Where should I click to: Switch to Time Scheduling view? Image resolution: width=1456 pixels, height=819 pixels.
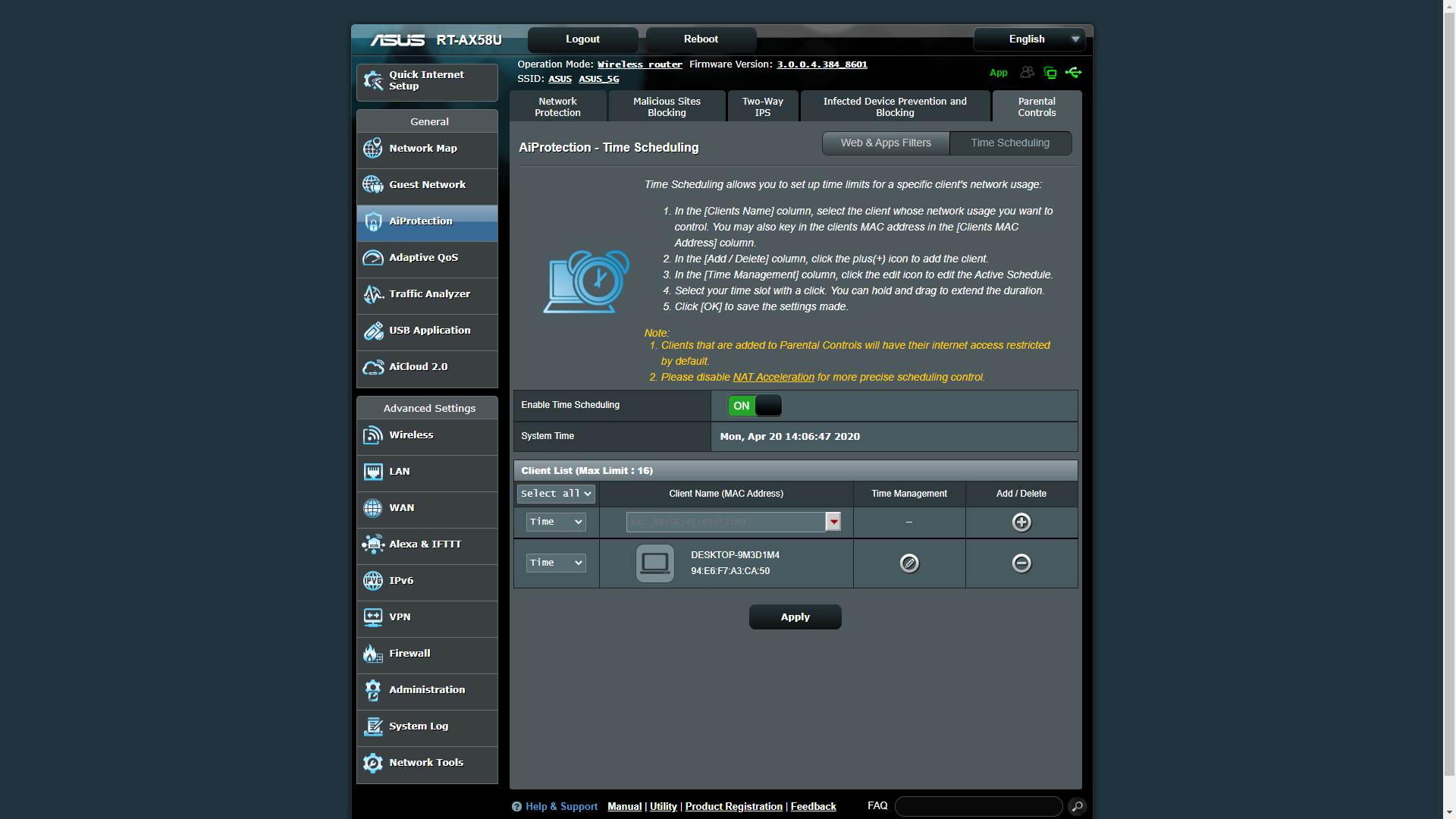1009,143
